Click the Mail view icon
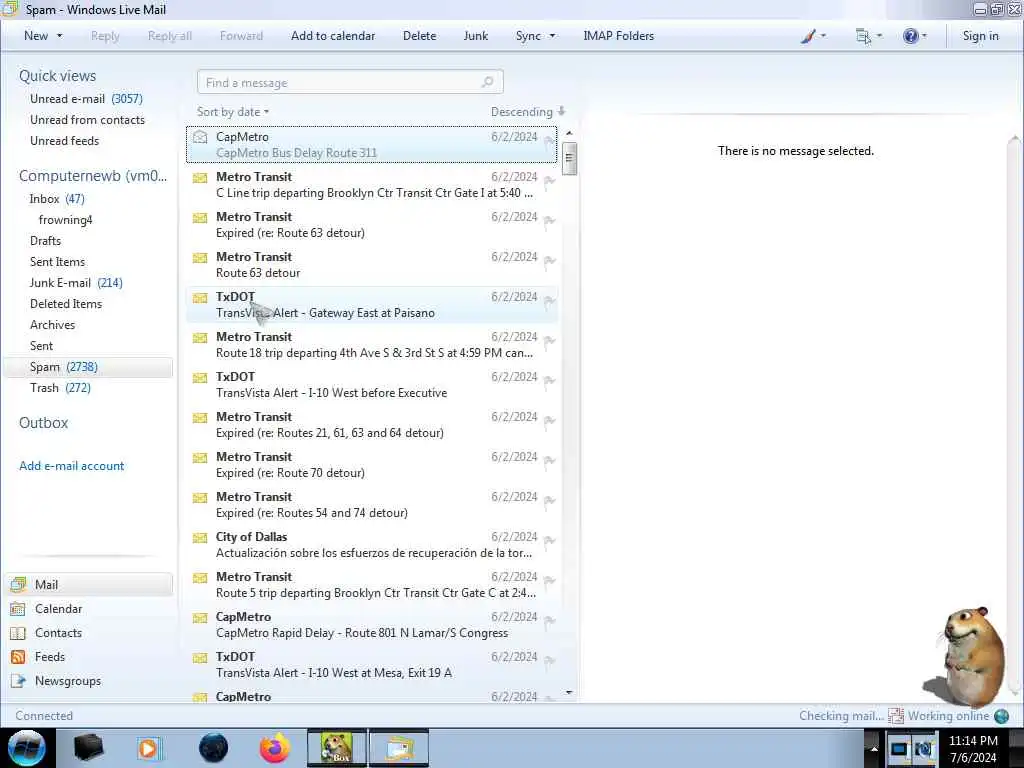 [18, 584]
